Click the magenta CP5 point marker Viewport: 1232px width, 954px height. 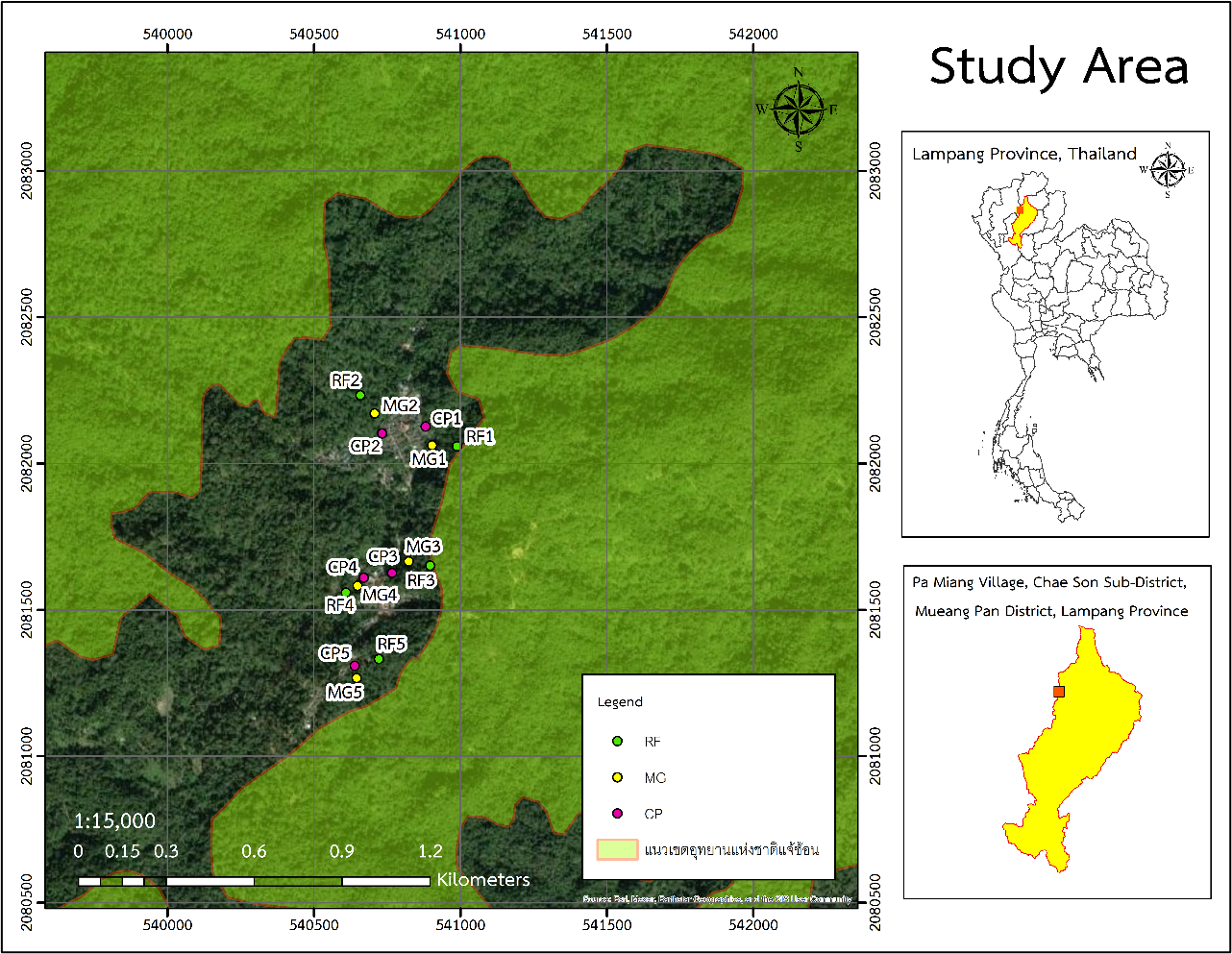[355, 666]
